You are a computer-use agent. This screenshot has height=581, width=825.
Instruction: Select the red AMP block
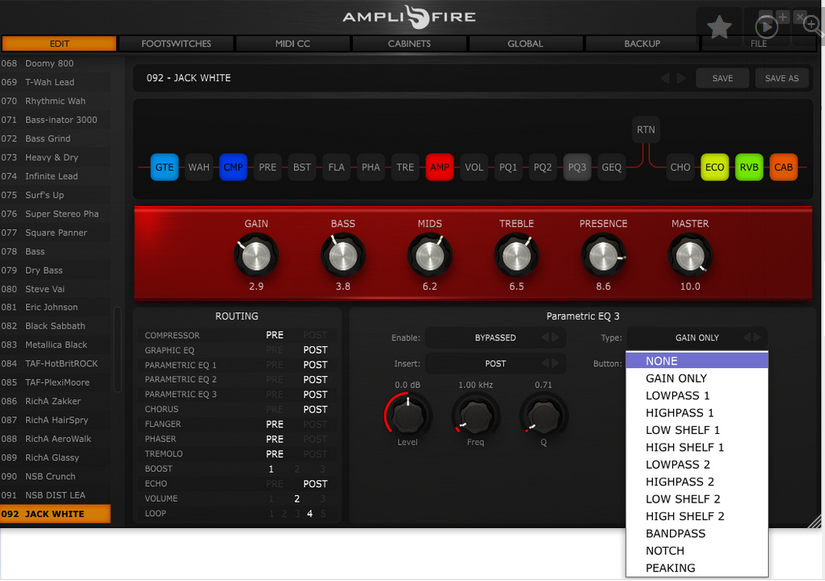(x=439, y=167)
